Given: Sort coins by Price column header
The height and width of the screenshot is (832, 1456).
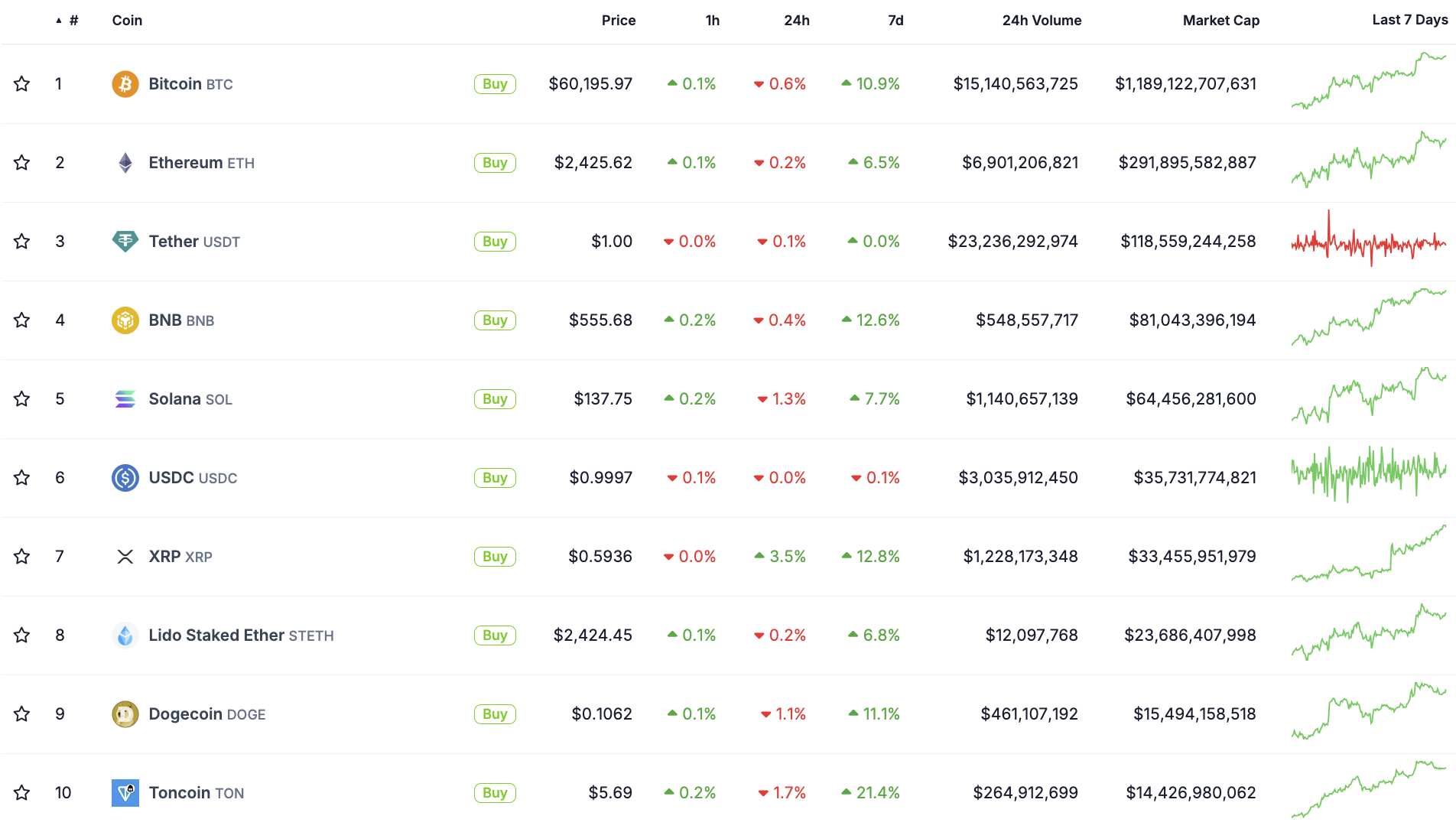Looking at the screenshot, I should 618,21.
